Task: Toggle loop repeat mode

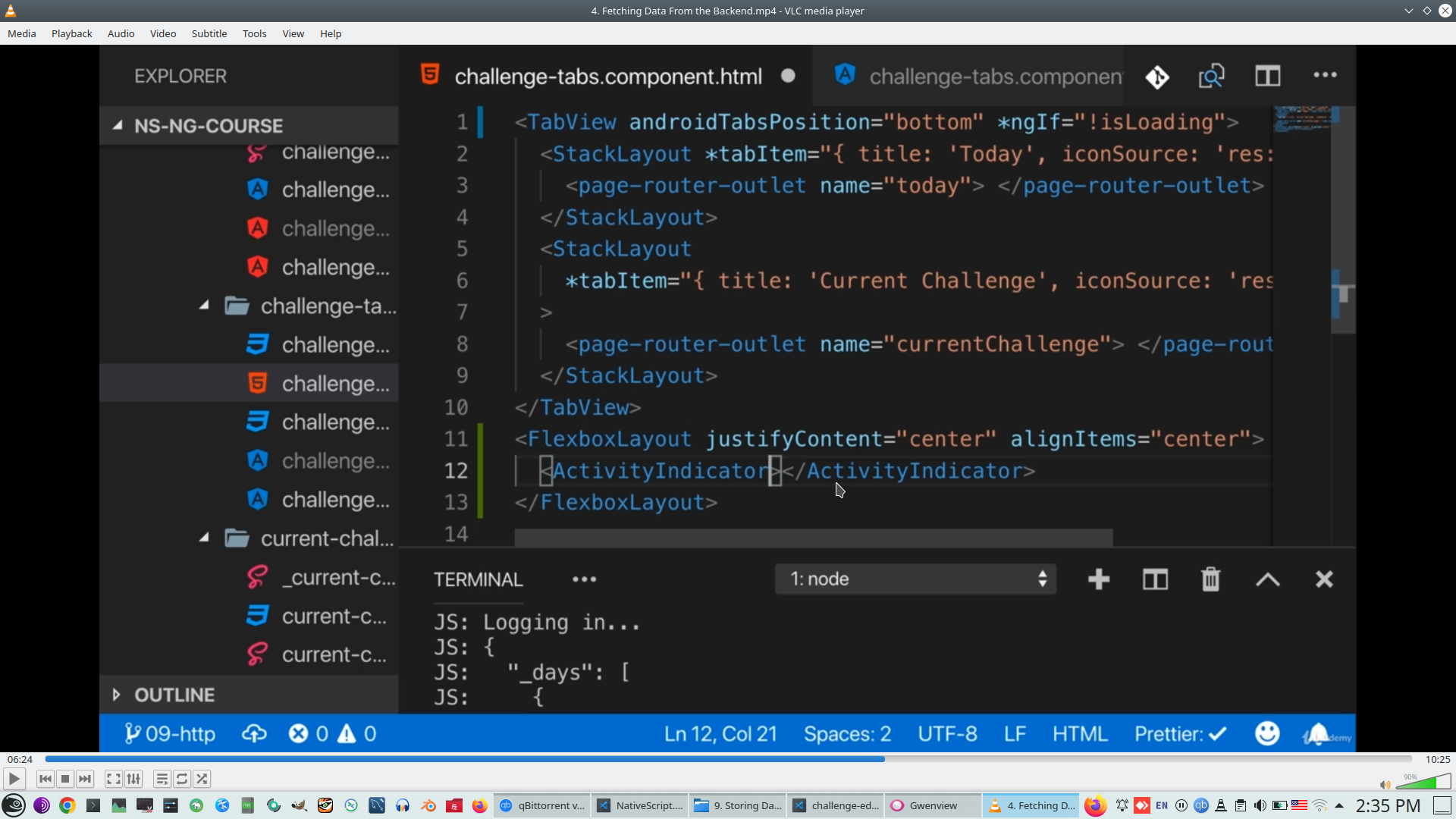Action: click(x=182, y=779)
